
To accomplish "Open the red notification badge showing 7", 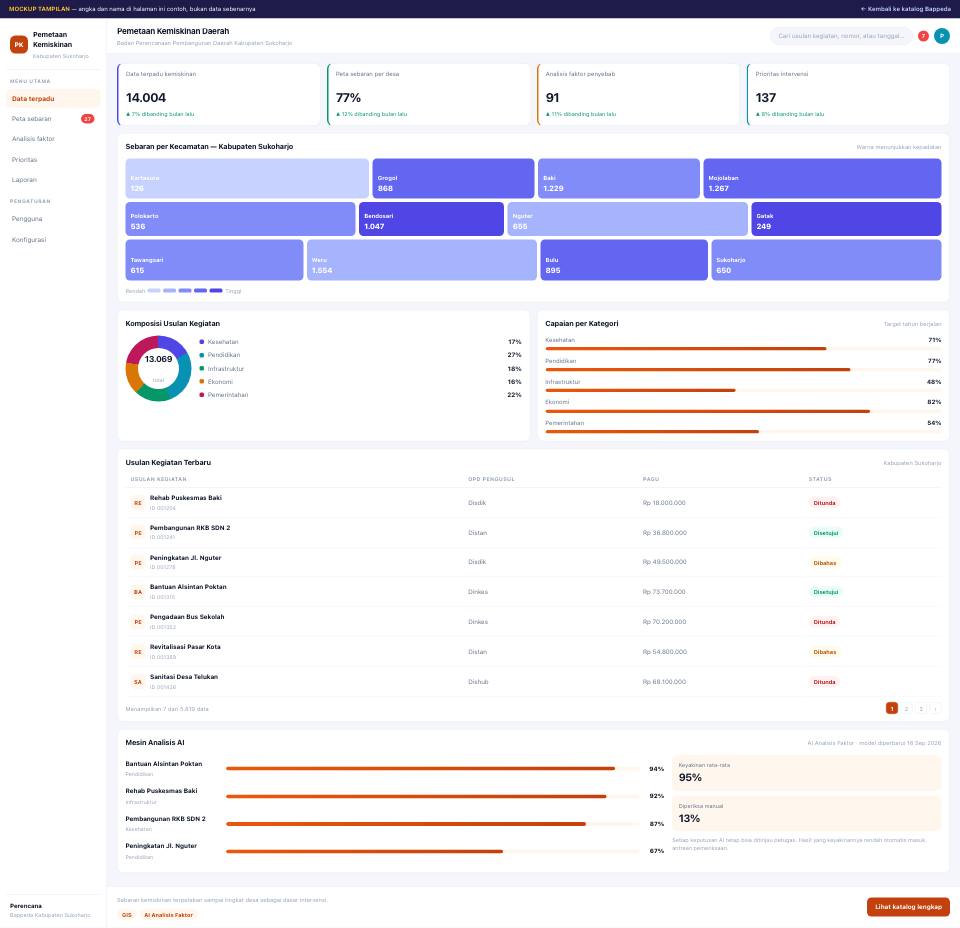I will click(x=923, y=36).
